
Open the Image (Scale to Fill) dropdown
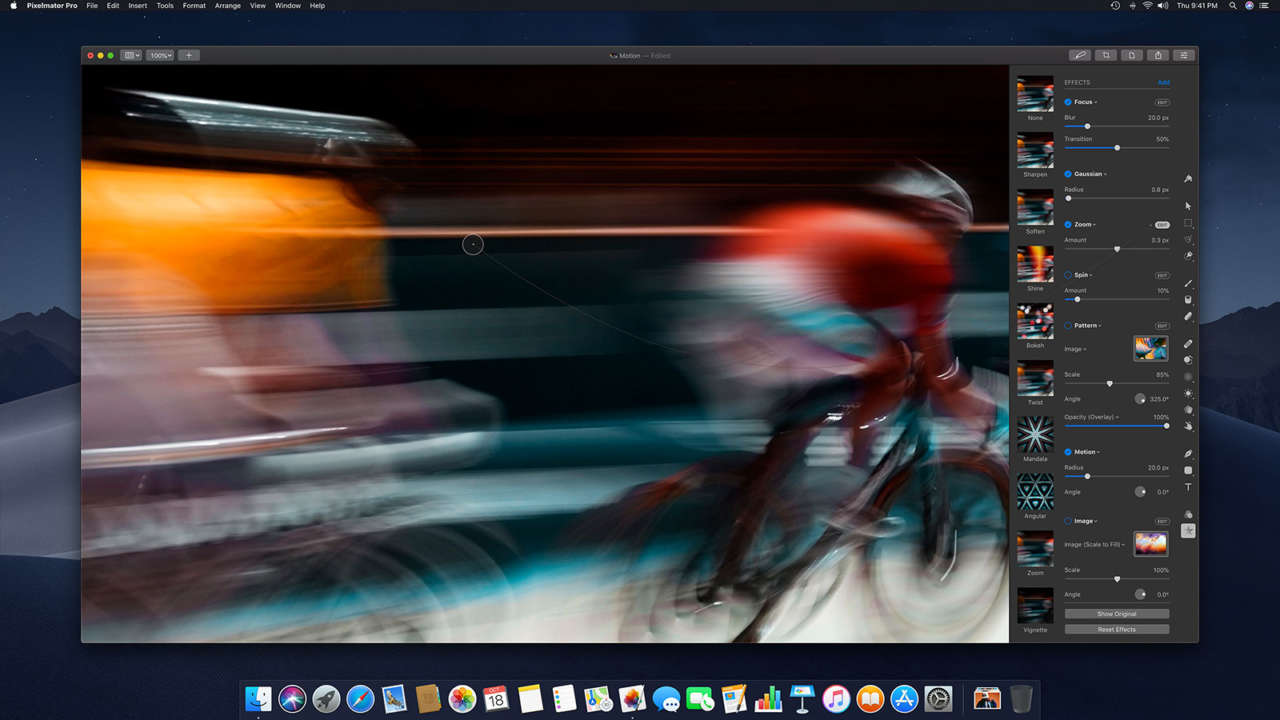[x=1095, y=545]
